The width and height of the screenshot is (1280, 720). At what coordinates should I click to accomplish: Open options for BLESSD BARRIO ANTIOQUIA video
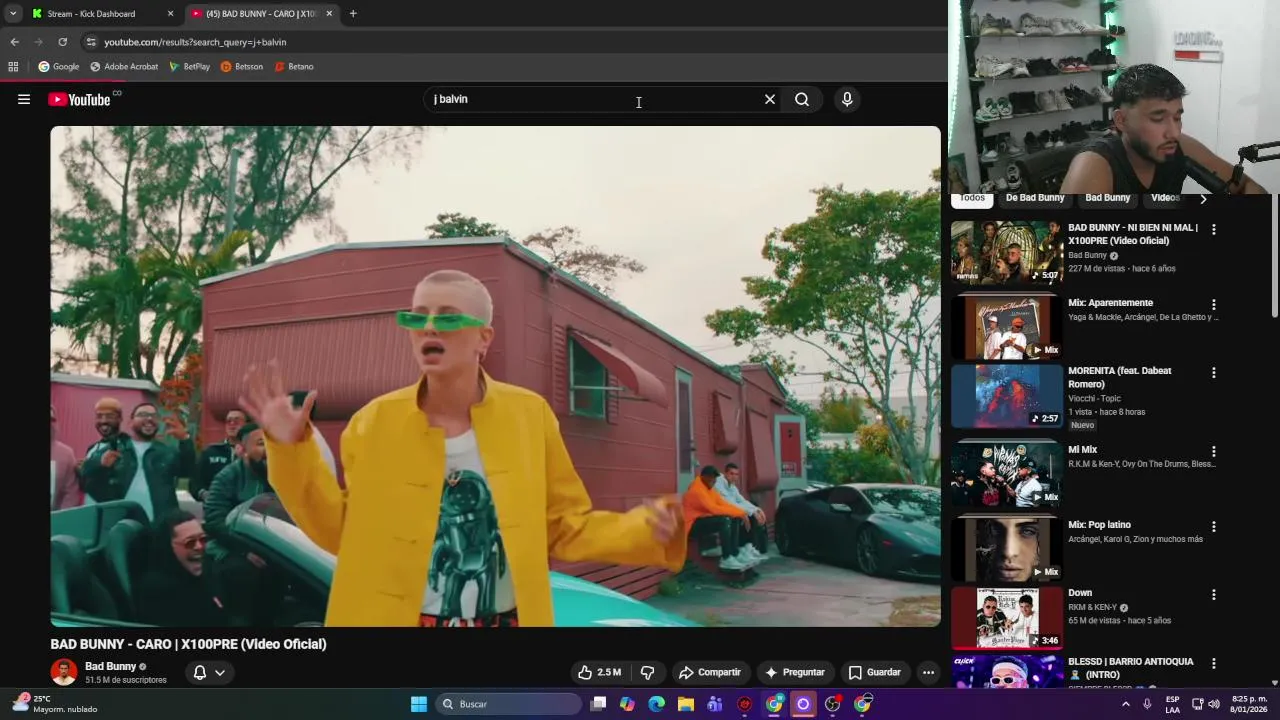point(1214,663)
